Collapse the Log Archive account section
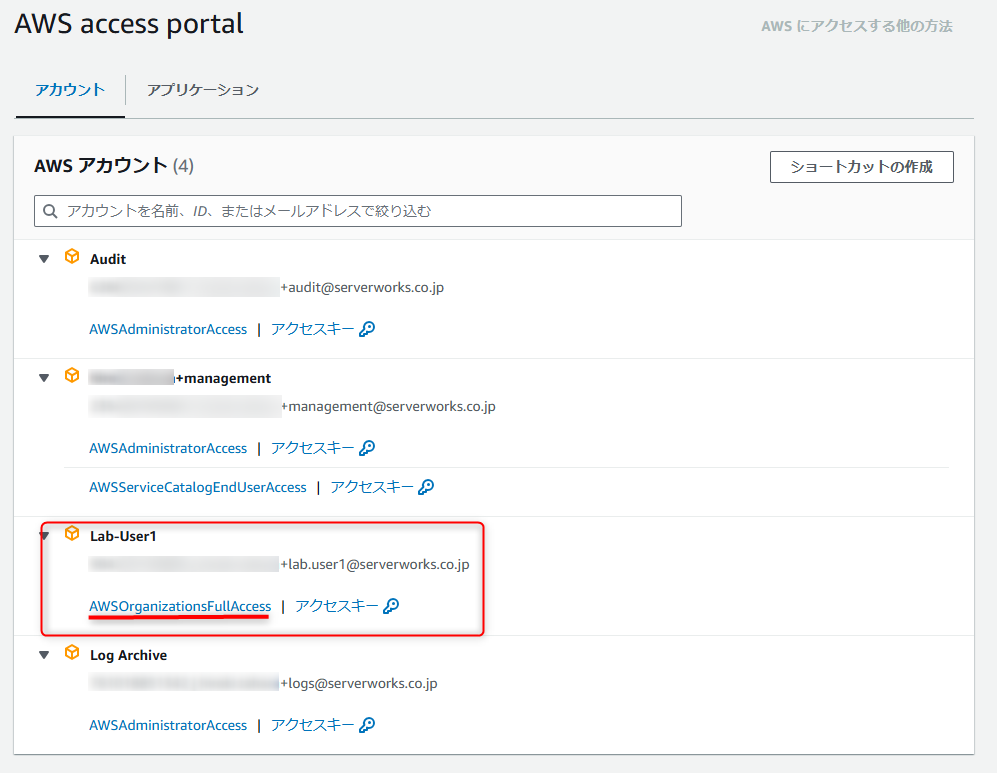 coord(44,655)
